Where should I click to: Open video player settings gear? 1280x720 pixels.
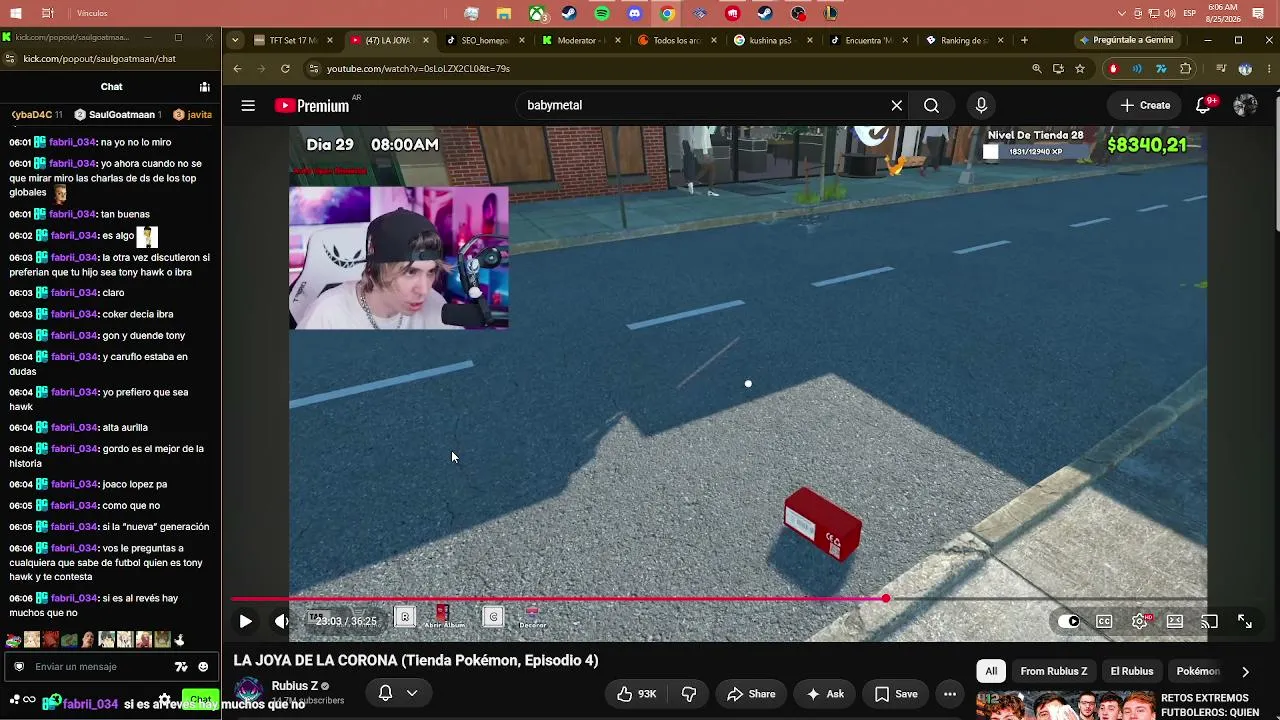1140,621
